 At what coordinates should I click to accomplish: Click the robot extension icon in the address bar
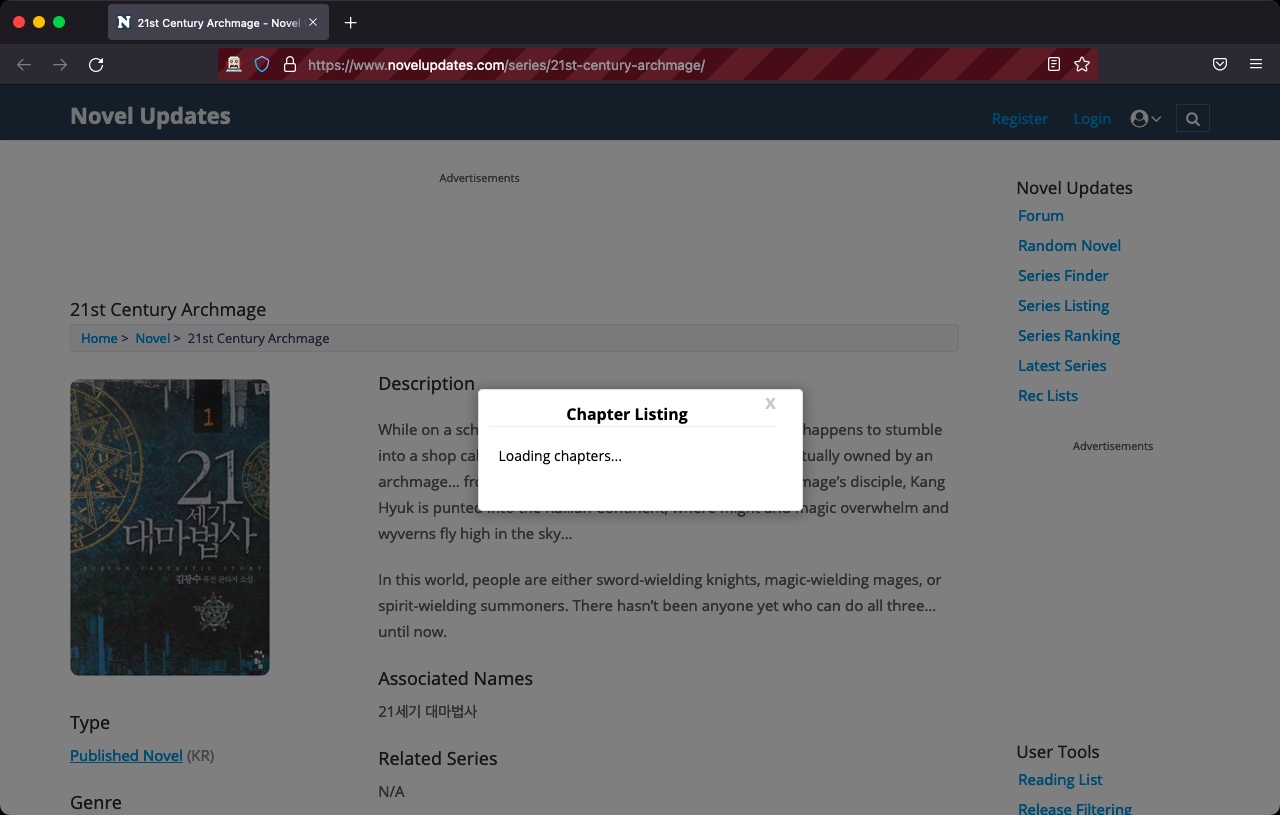point(233,64)
